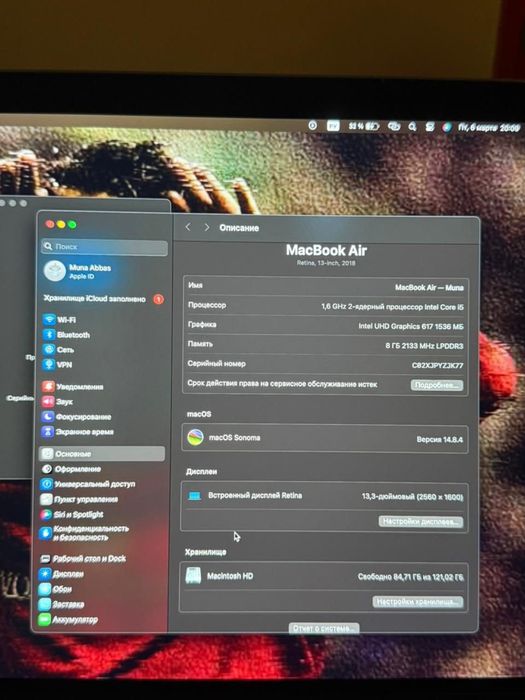Click Отчет о системе… button
Image resolution: width=525 pixels, height=700 pixels.
pyautogui.click(x=324, y=628)
